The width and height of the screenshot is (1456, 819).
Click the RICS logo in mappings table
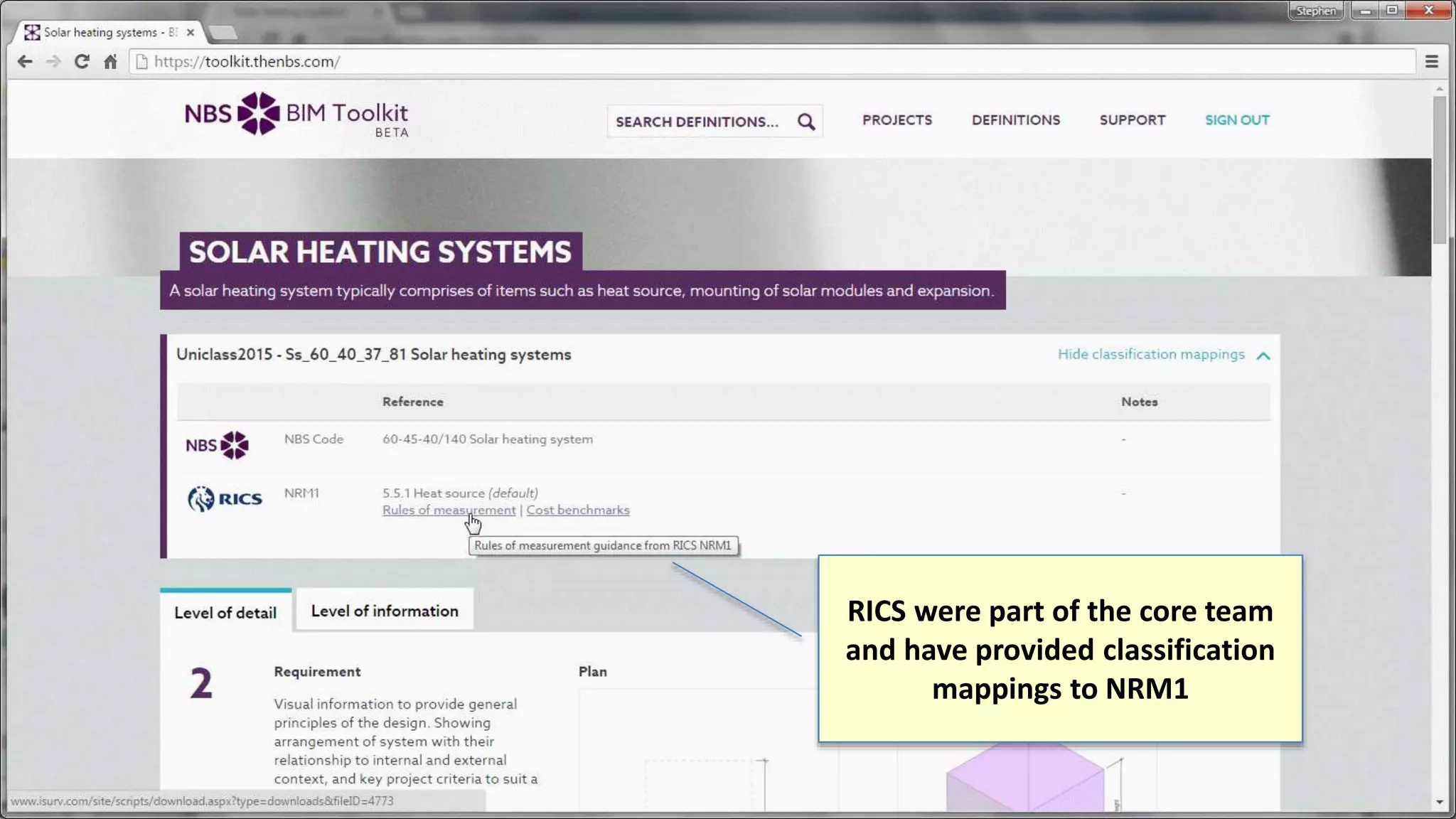pos(225,498)
